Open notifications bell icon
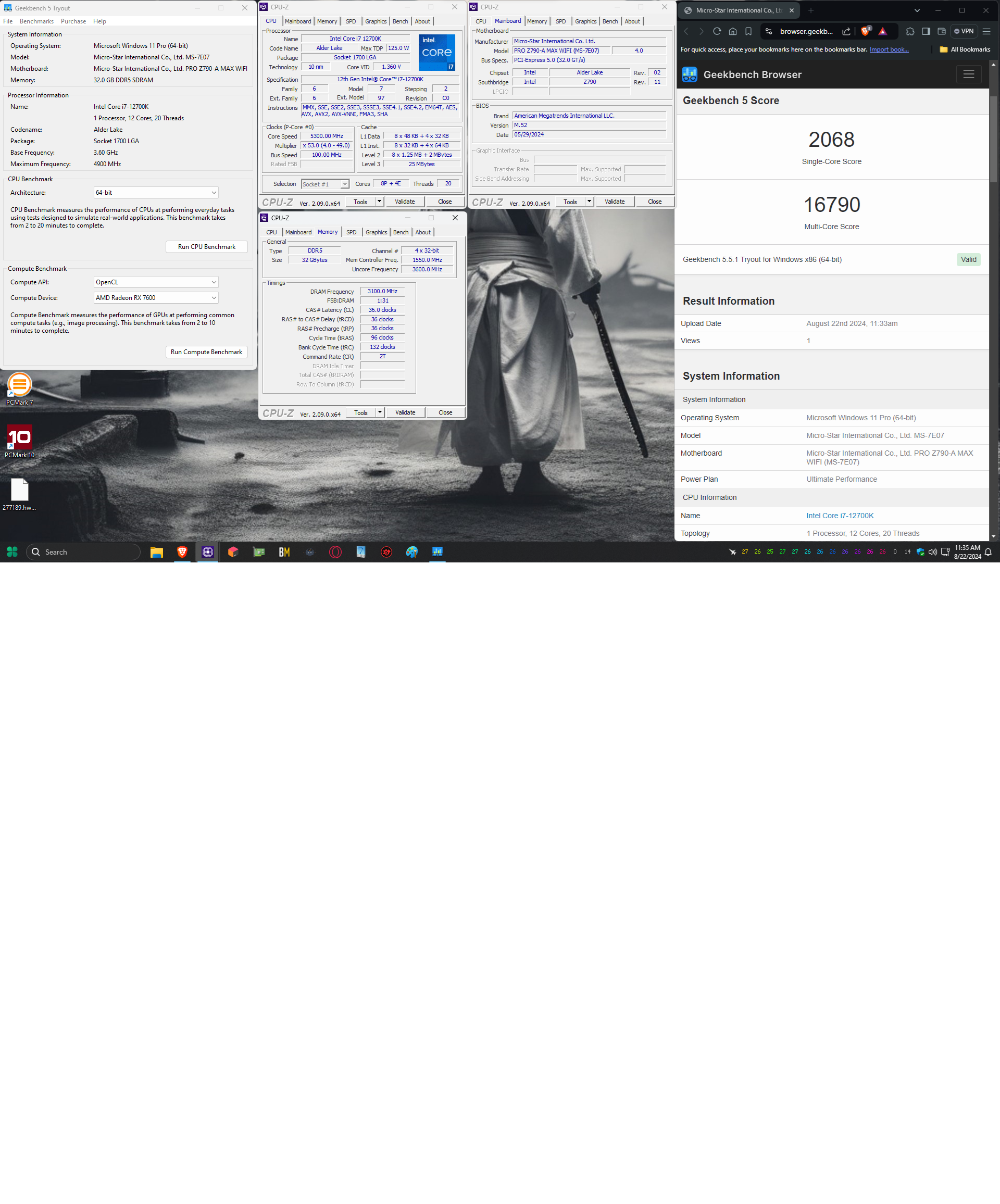1000x1204 pixels. 988,552
